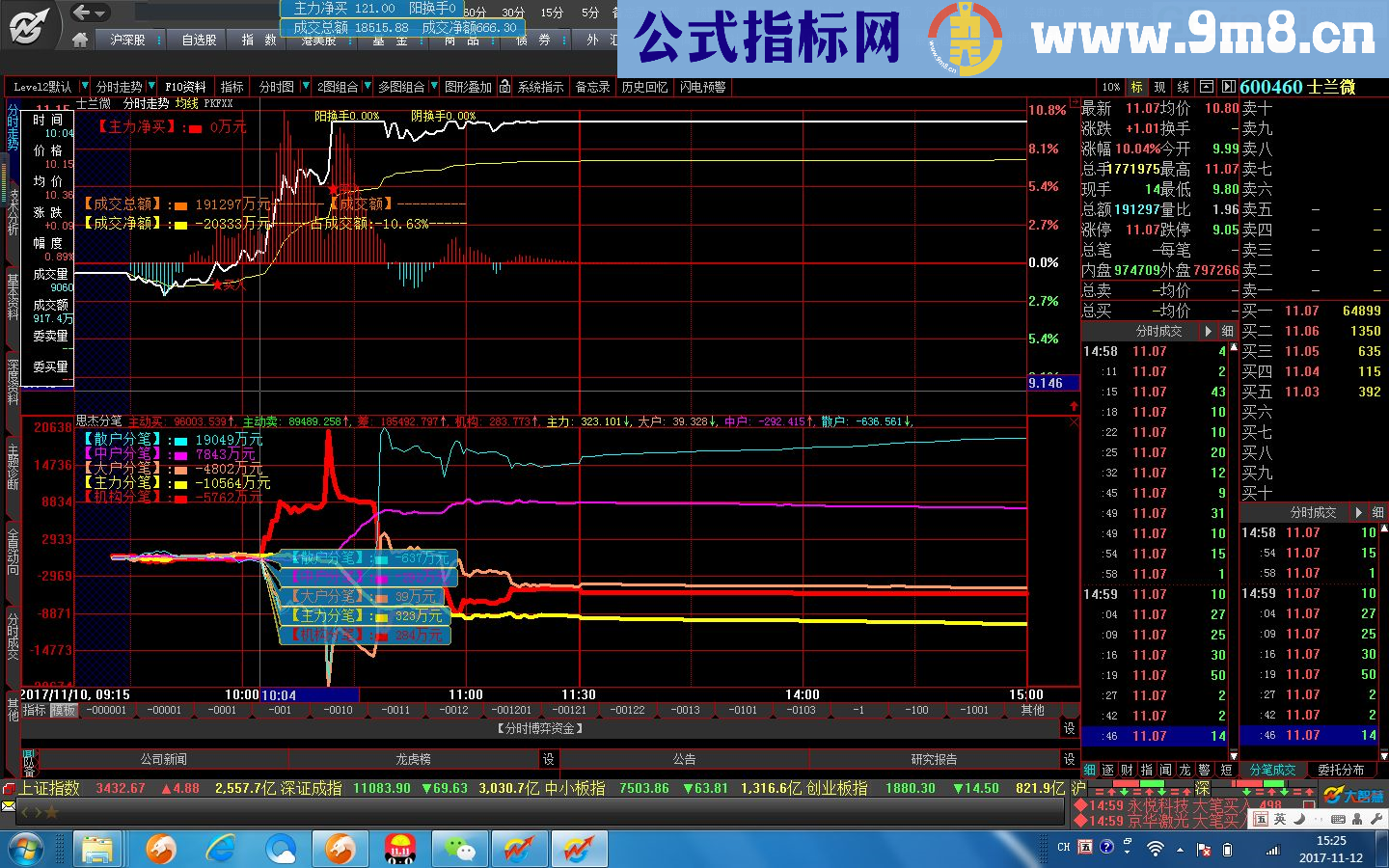Viewport: 1389px width, 868px height.
Task: Click the back arrow navigation button
Action: coord(82,13)
